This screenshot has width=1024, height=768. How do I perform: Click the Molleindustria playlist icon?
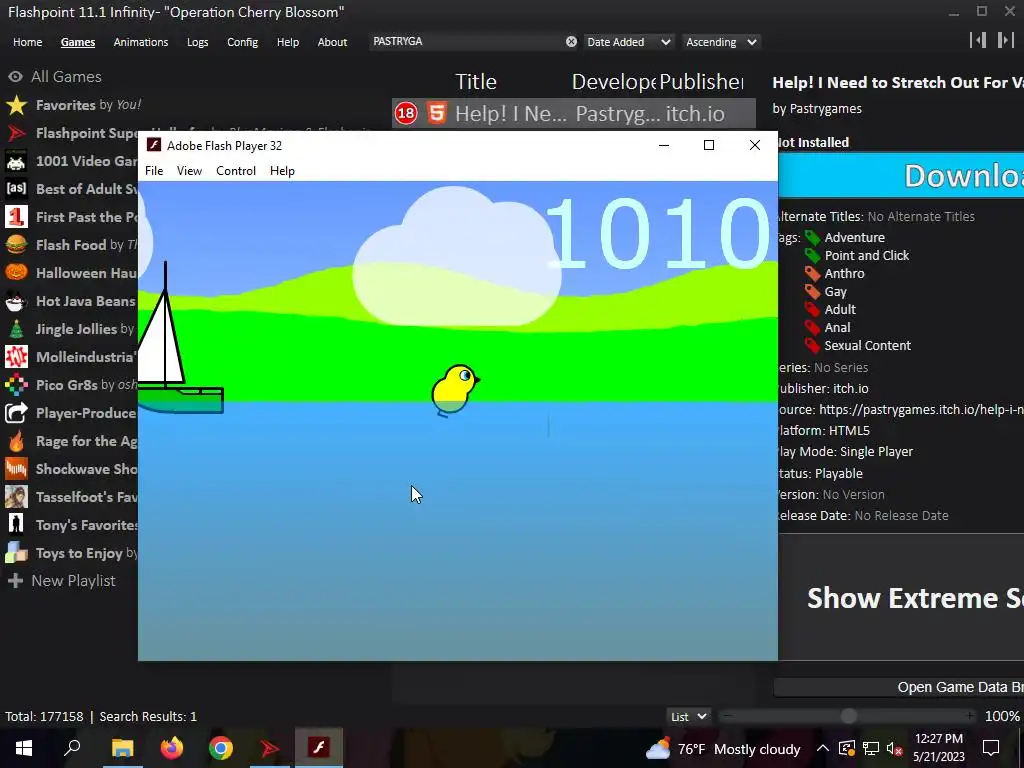16,357
